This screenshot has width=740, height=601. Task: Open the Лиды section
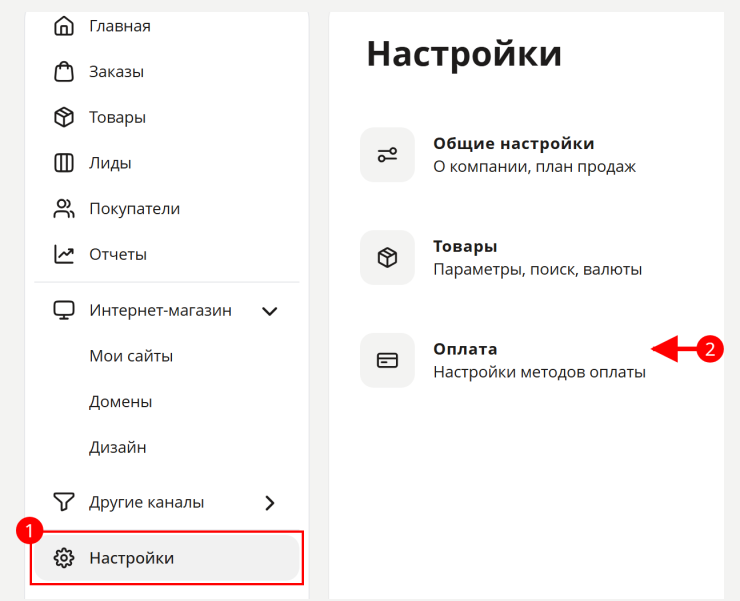point(110,163)
